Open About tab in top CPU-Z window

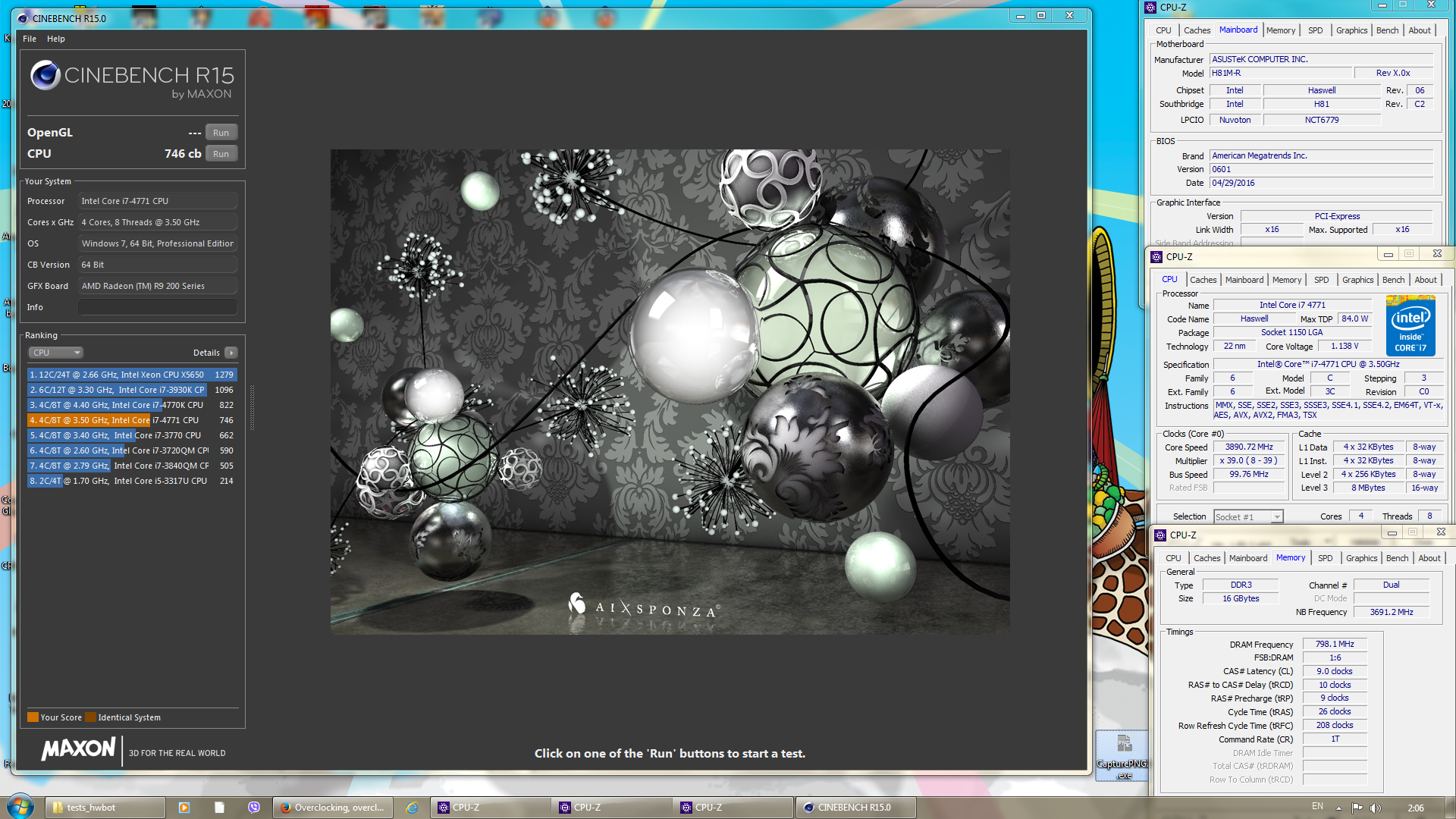(1420, 30)
